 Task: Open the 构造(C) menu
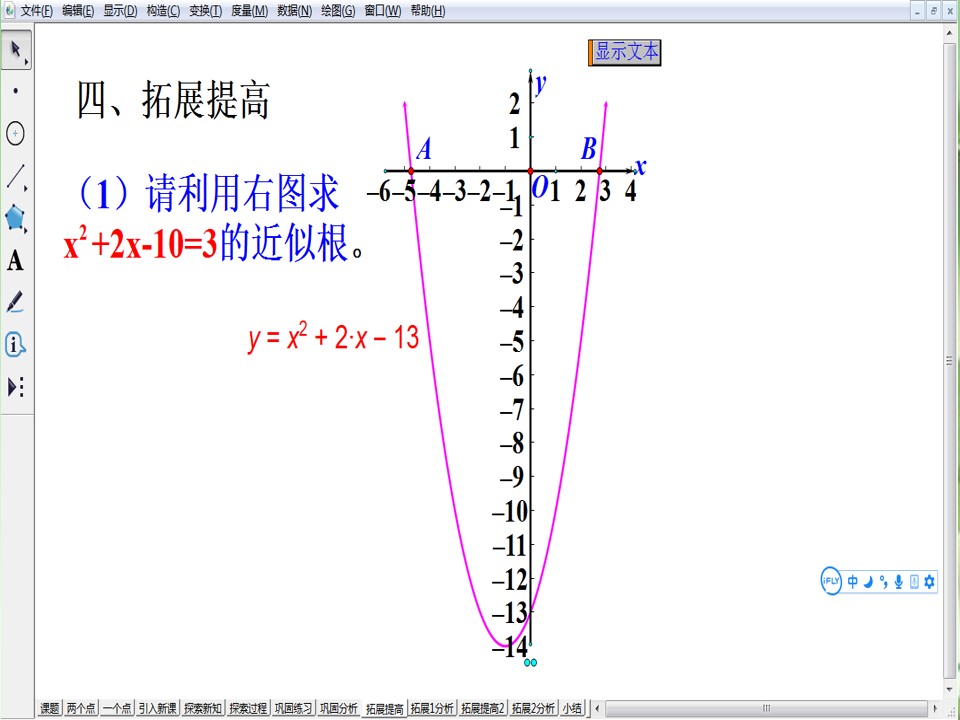click(x=163, y=10)
